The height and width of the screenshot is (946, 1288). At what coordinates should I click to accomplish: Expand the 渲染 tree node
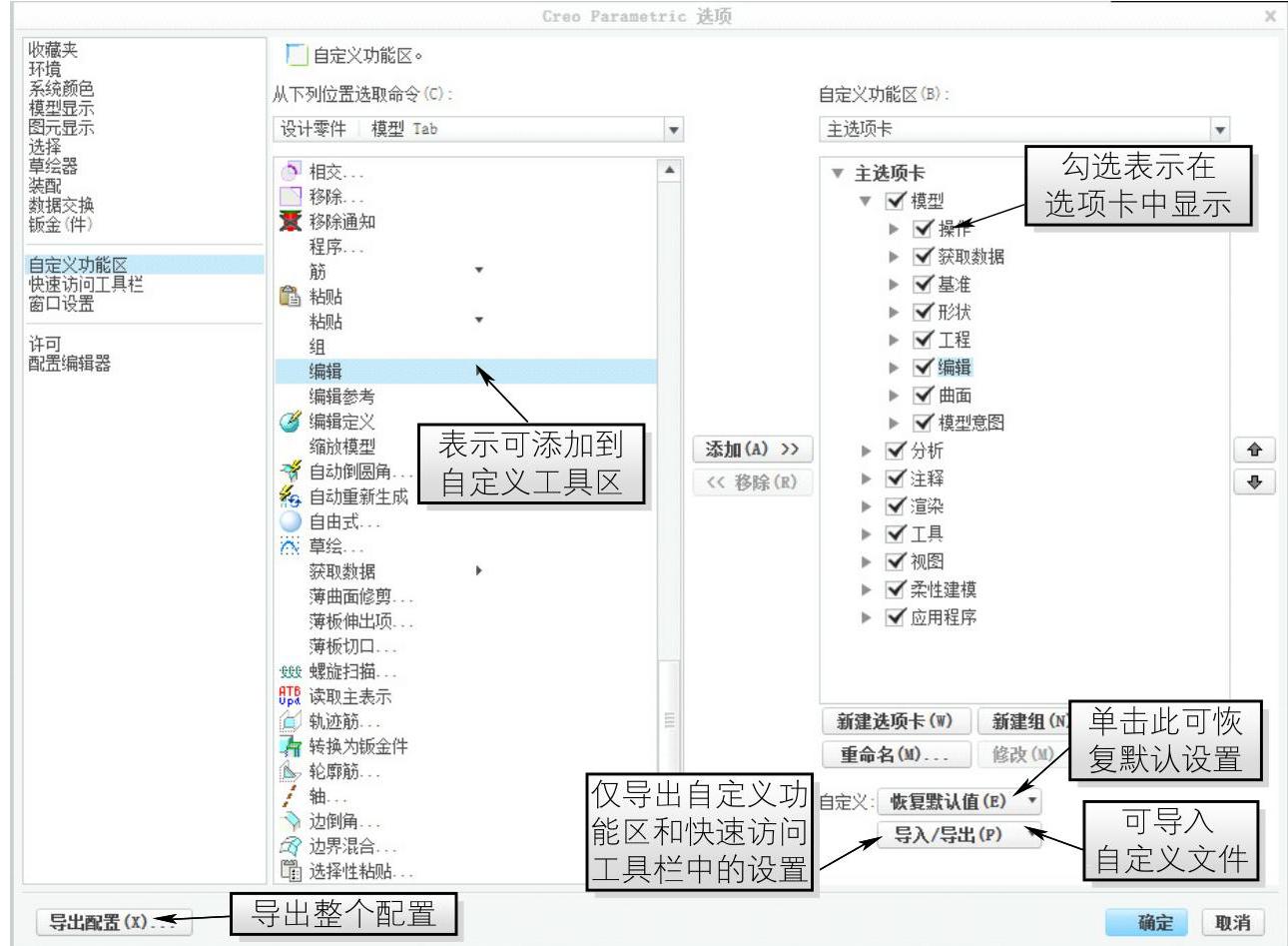coord(867,506)
